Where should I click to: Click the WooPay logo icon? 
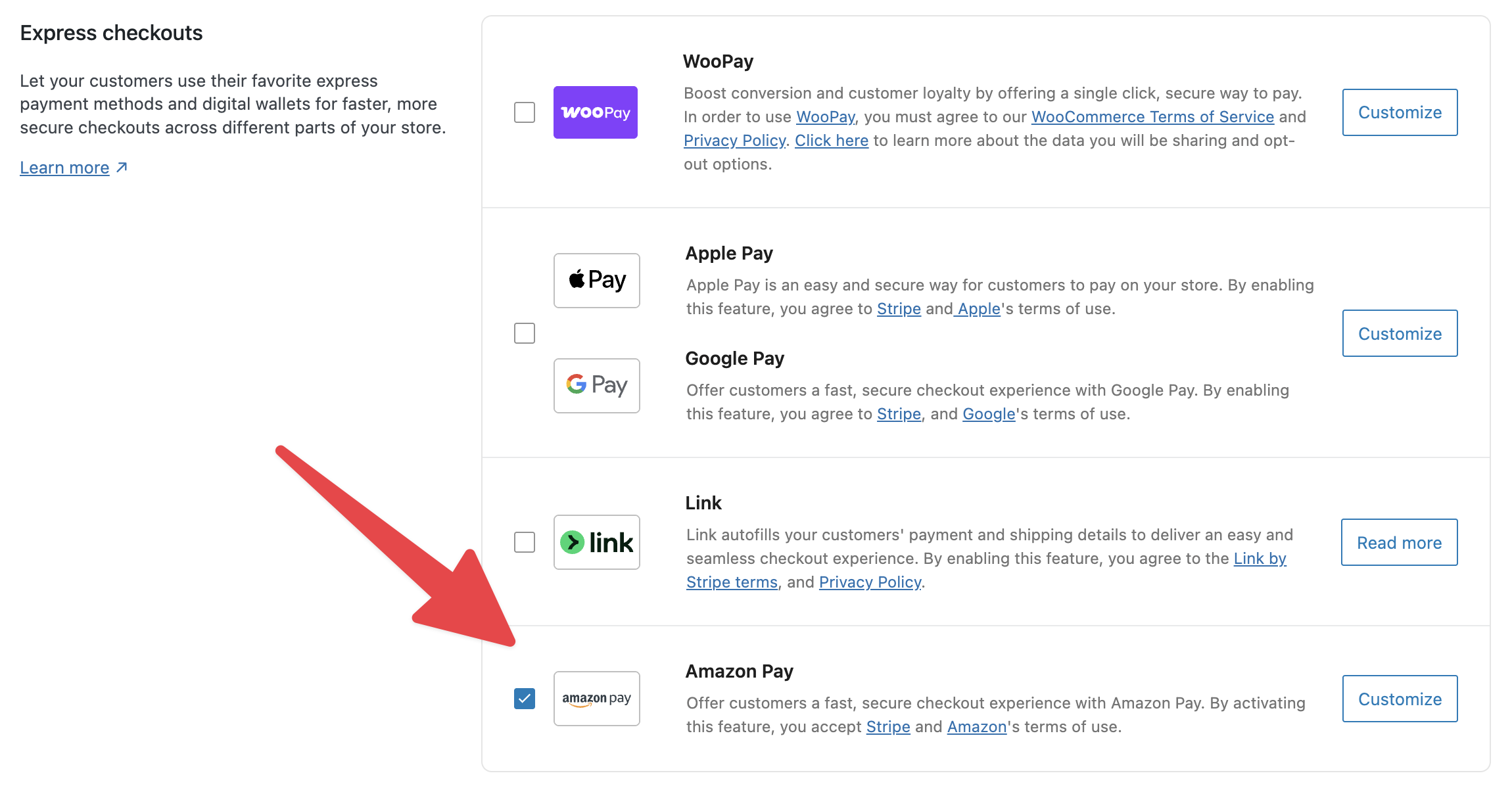pos(595,112)
